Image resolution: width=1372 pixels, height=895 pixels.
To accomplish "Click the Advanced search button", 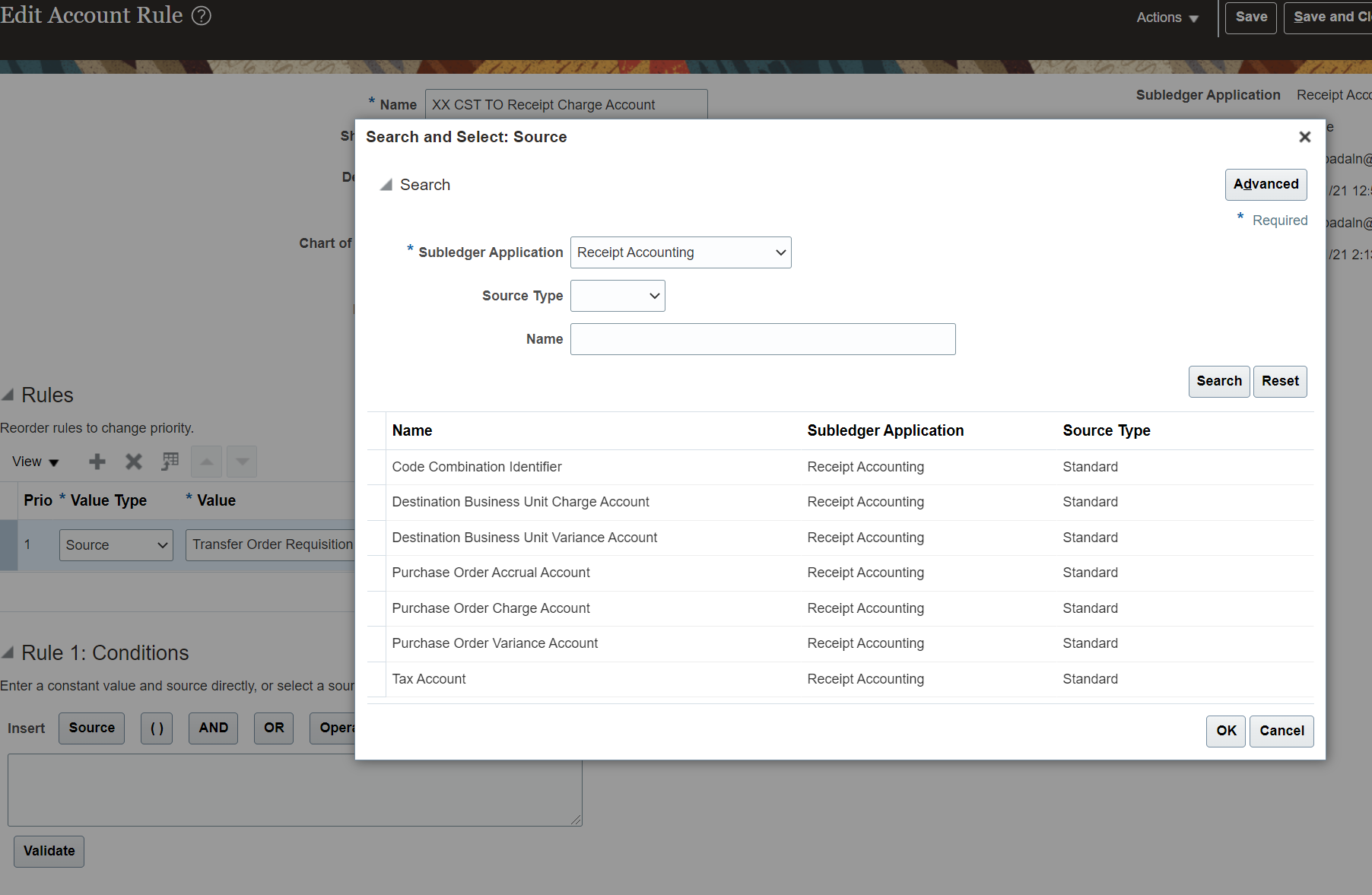I will (1265, 184).
